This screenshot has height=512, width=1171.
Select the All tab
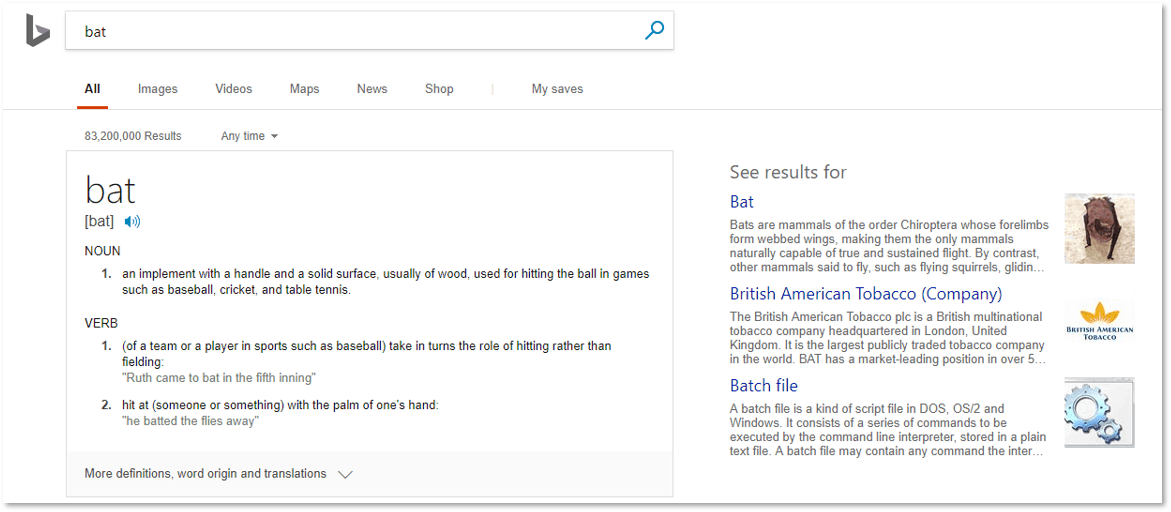pyautogui.click(x=92, y=89)
